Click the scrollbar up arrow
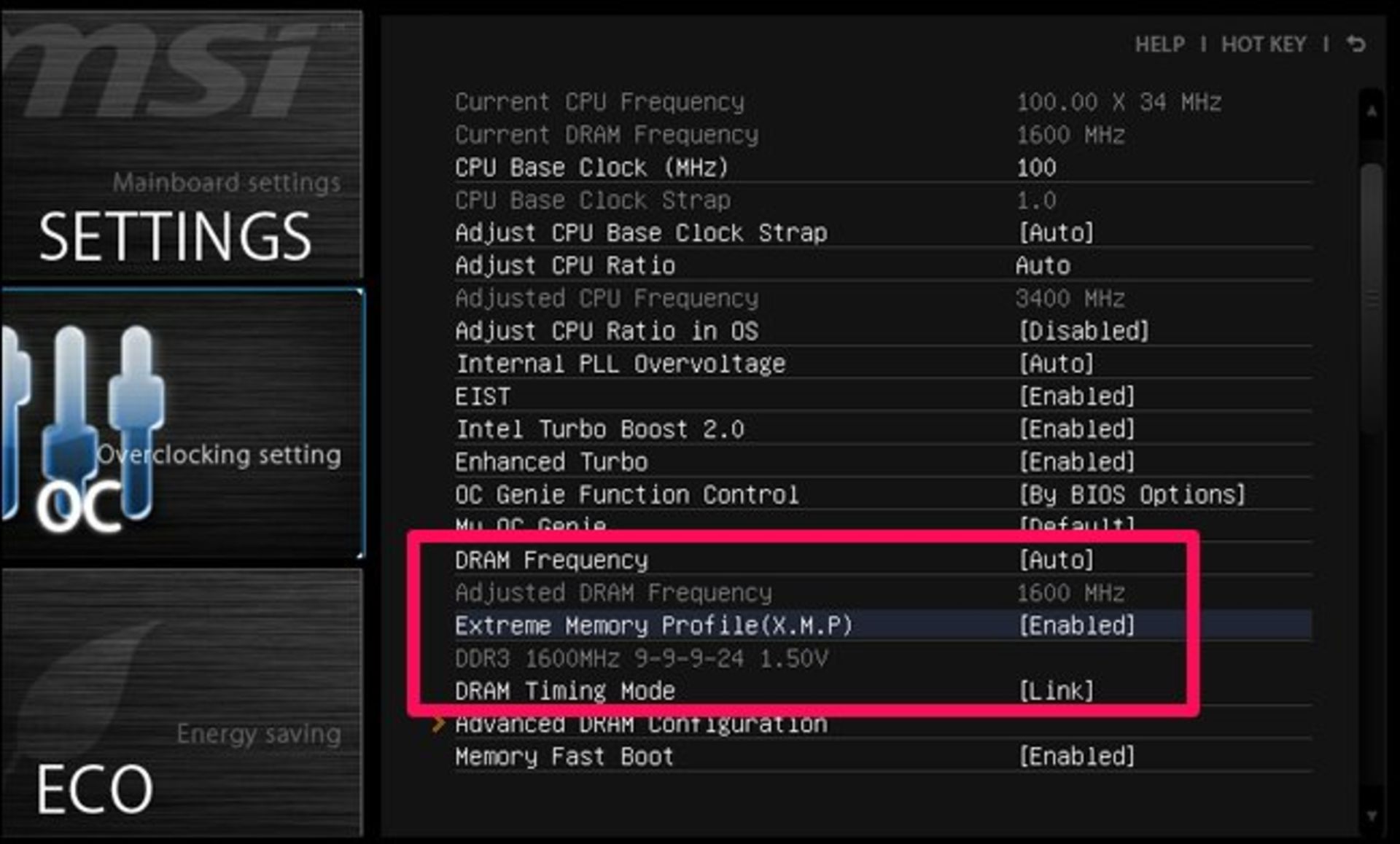This screenshot has width=1400, height=844. point(1372,112)
